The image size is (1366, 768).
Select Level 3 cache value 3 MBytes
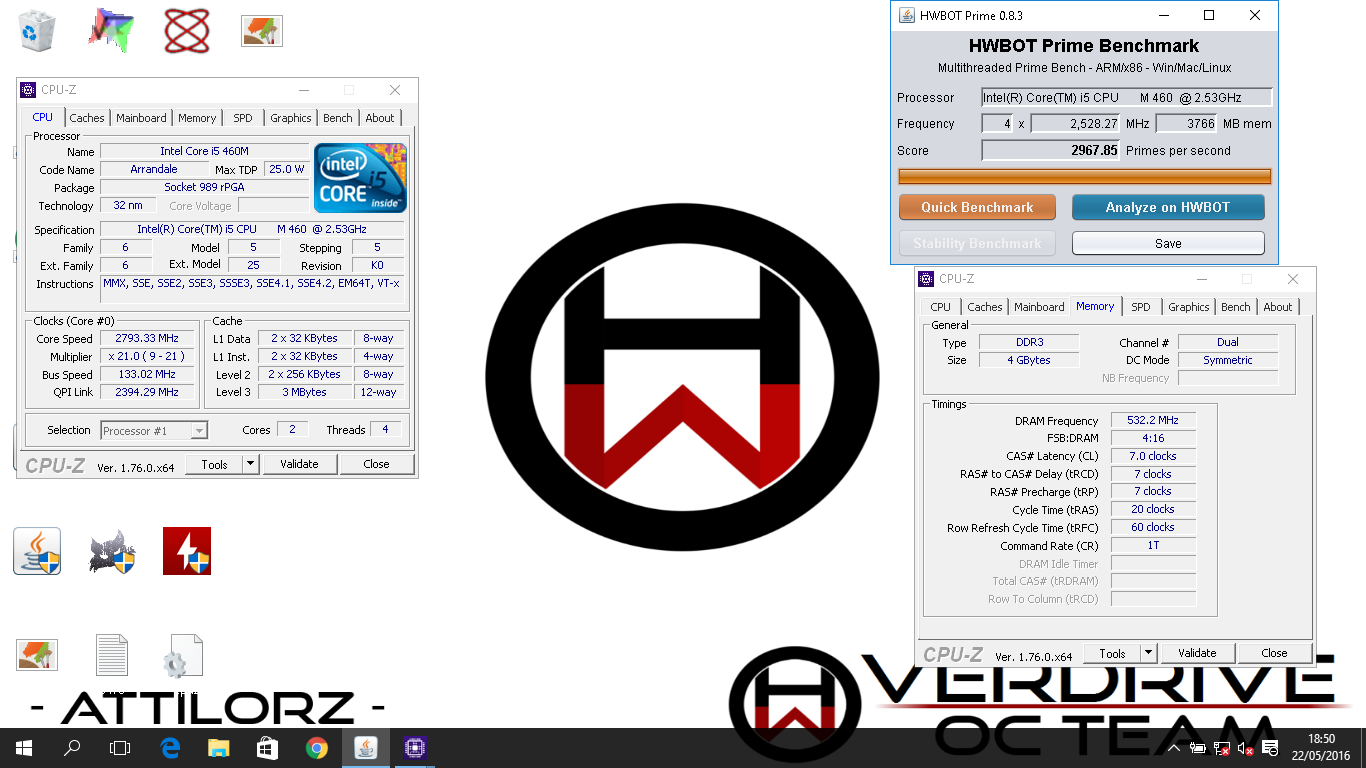point(304,392)
